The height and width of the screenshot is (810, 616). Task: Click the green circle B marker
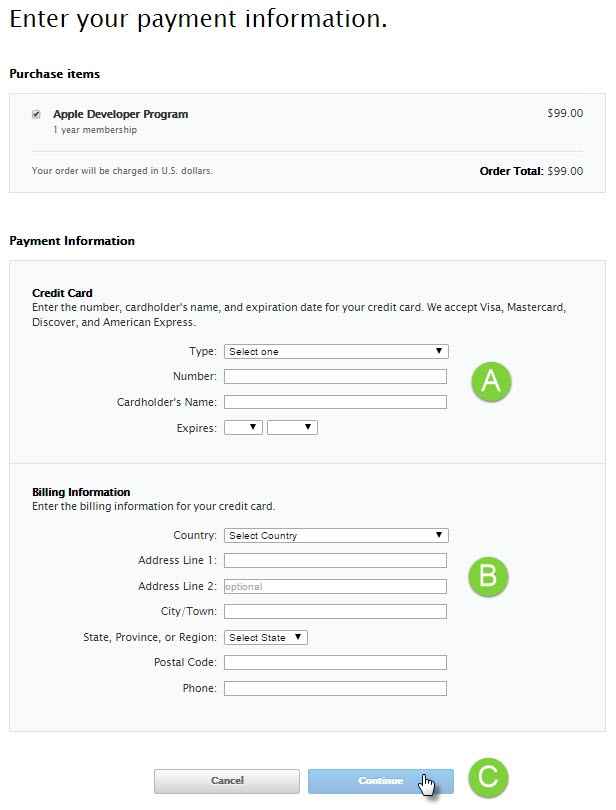pos(488,577)
